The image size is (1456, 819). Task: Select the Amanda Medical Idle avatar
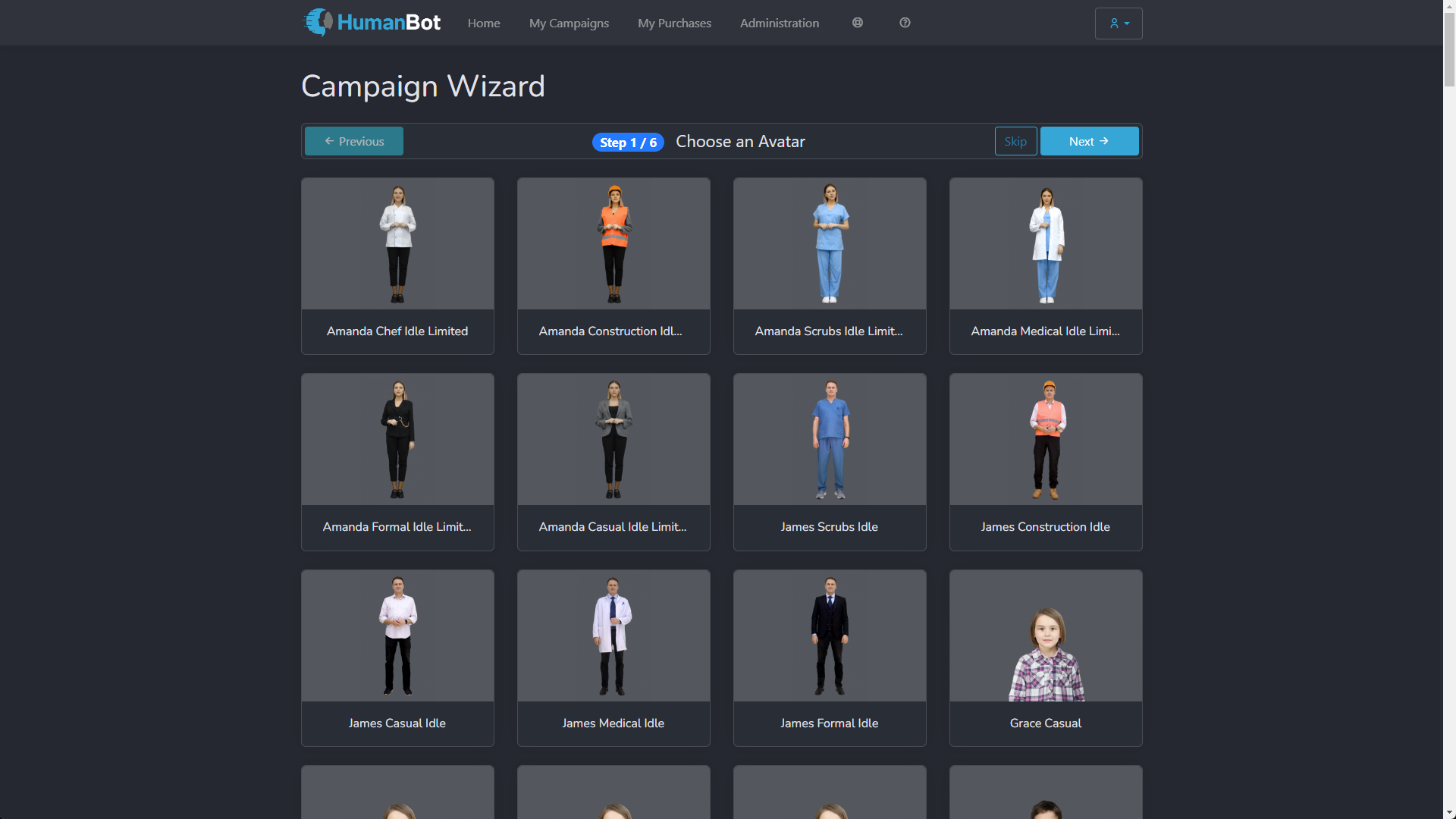coord(1045,266)
